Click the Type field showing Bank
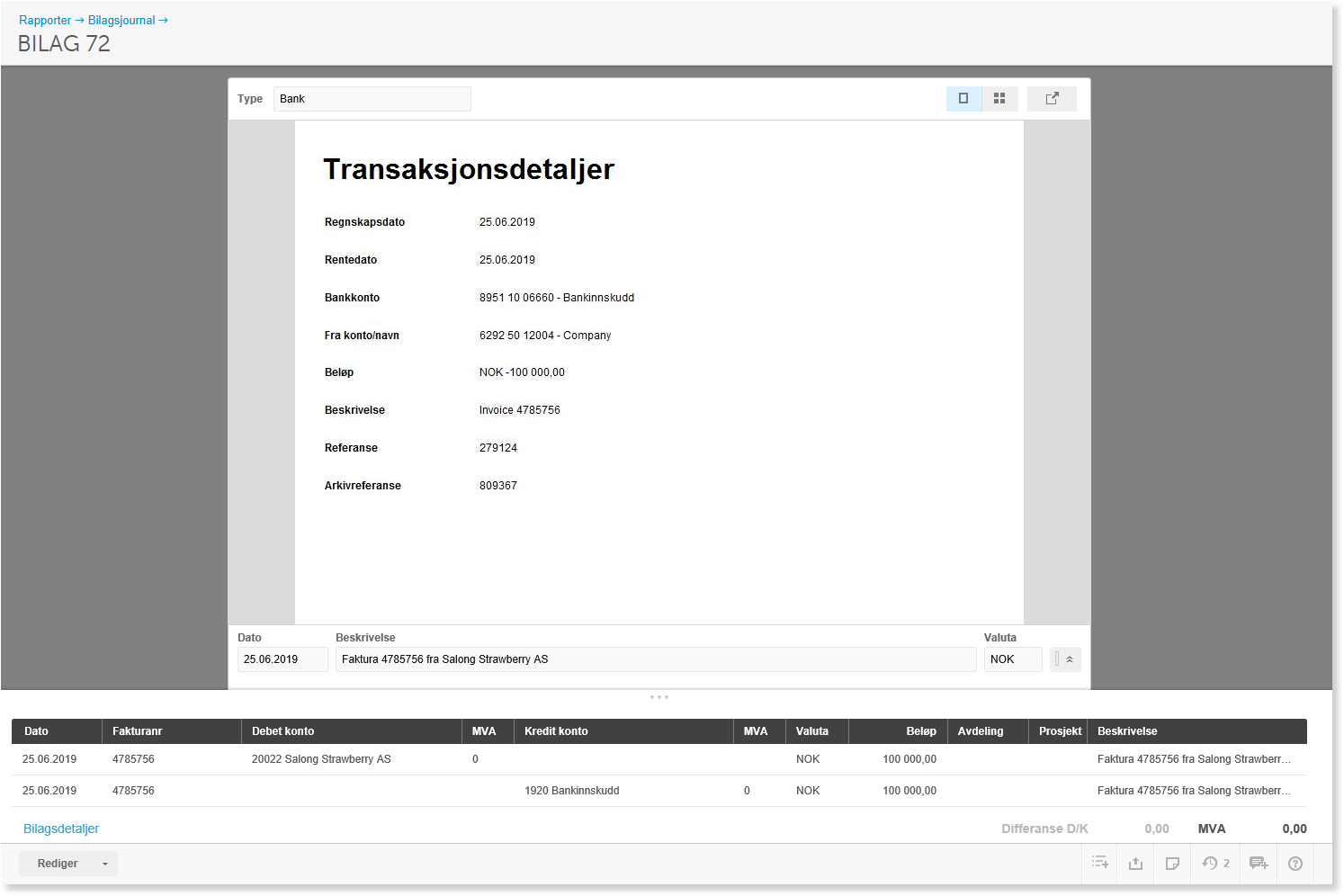 (x=372, y=99)
